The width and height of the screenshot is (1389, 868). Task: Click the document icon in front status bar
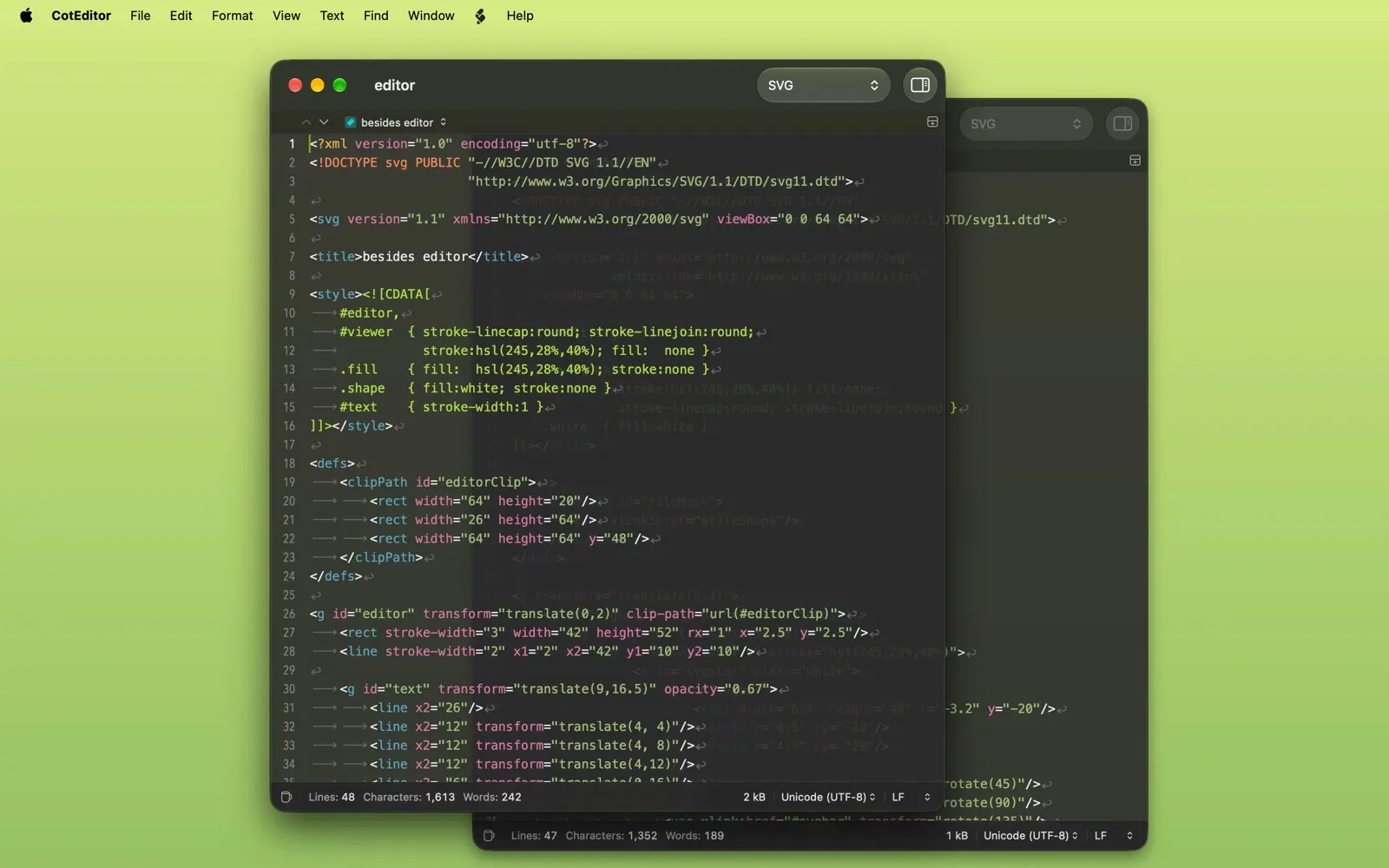tap(286, 797)
